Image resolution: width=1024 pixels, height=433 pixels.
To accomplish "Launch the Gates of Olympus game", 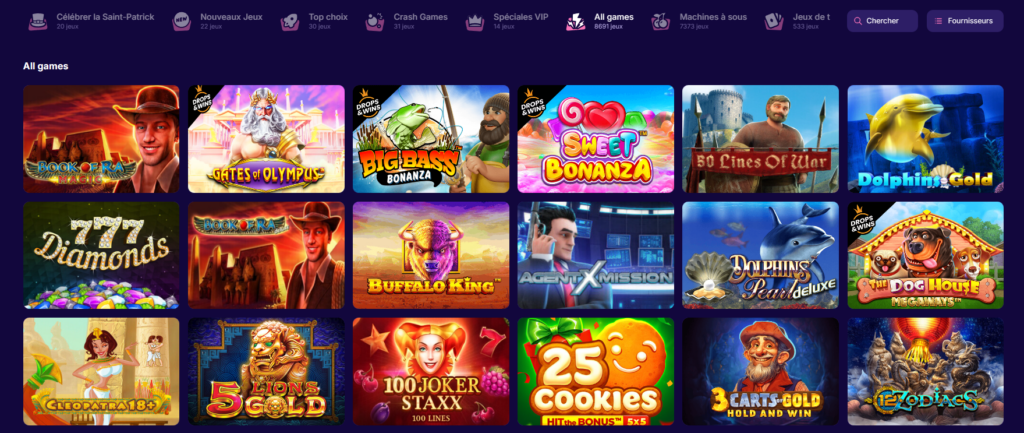I will pyautogui.click(x=266, y=139).
